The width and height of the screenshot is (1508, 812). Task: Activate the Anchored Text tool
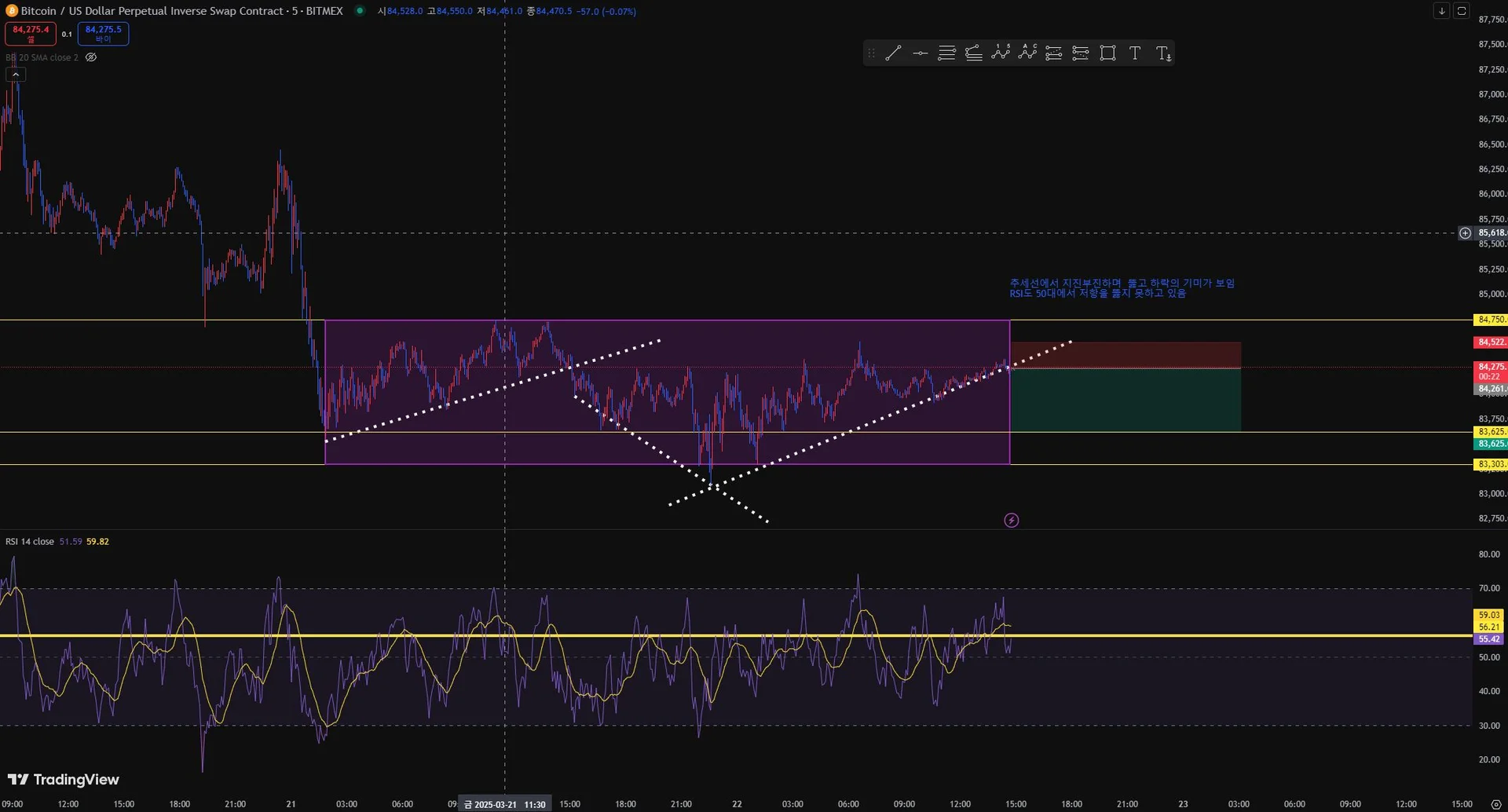(x=1163, y=53)
